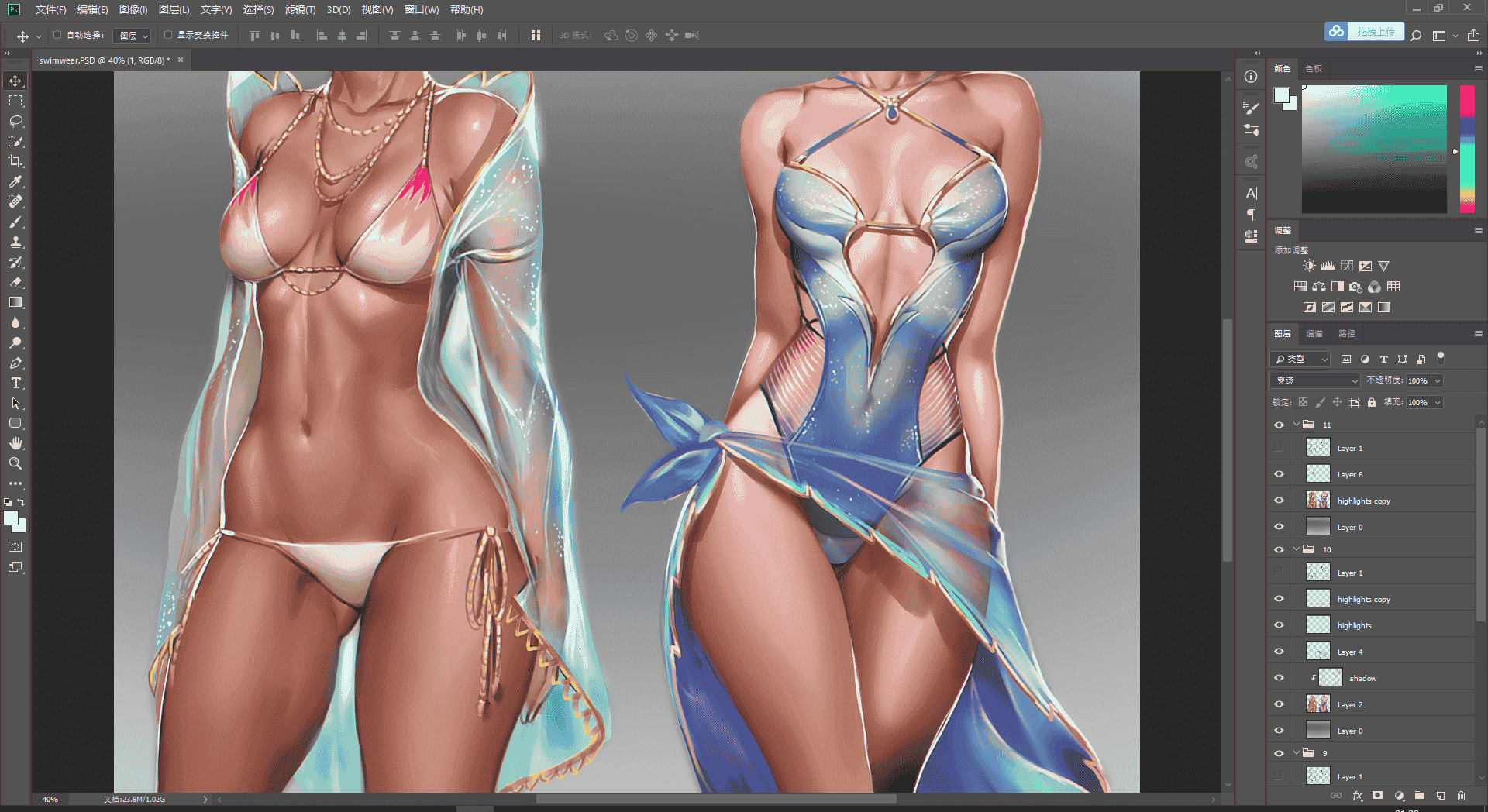Viewport: 1488px width, 812px height.
Task: Open the Image (图像) menu
Action: pyautogui.click(x=133, y=9)
